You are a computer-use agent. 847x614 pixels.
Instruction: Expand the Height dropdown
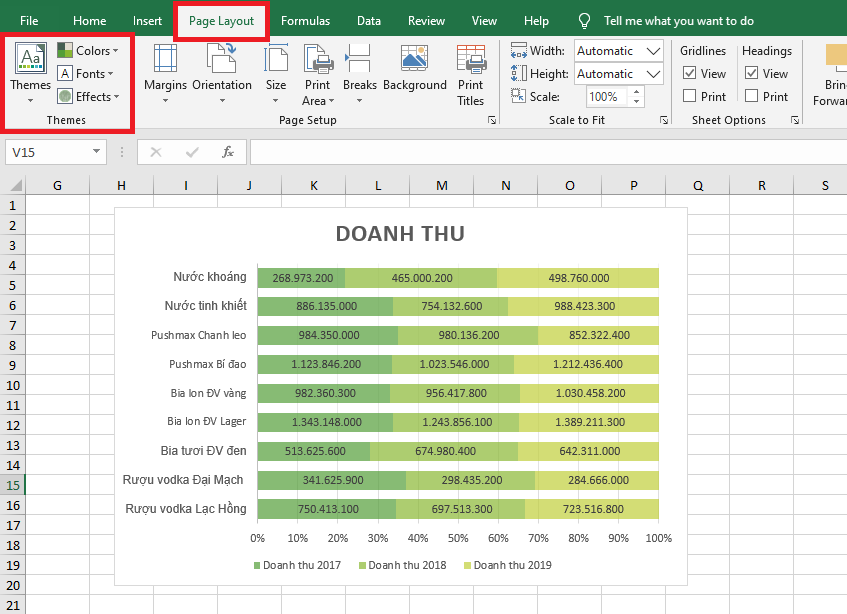[654, 74]
